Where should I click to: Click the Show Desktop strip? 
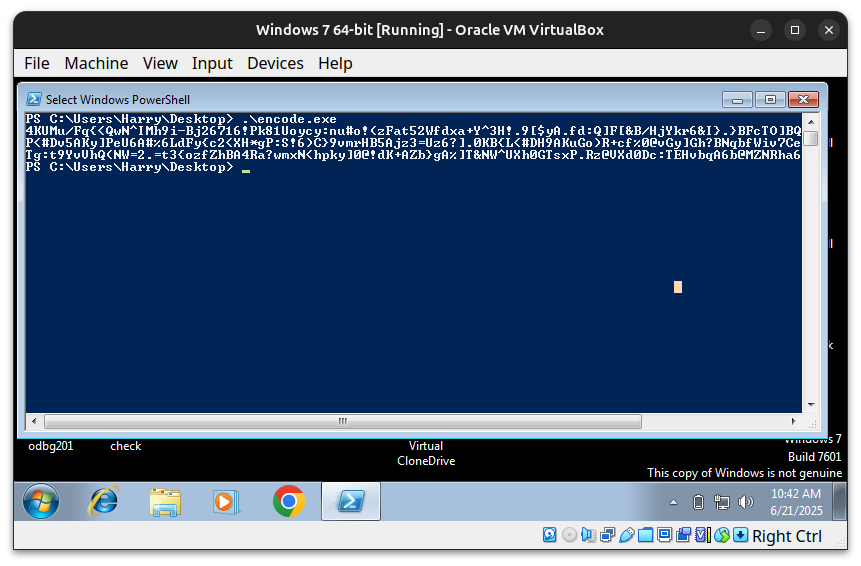pyautogui.click(x=839, y=502)
